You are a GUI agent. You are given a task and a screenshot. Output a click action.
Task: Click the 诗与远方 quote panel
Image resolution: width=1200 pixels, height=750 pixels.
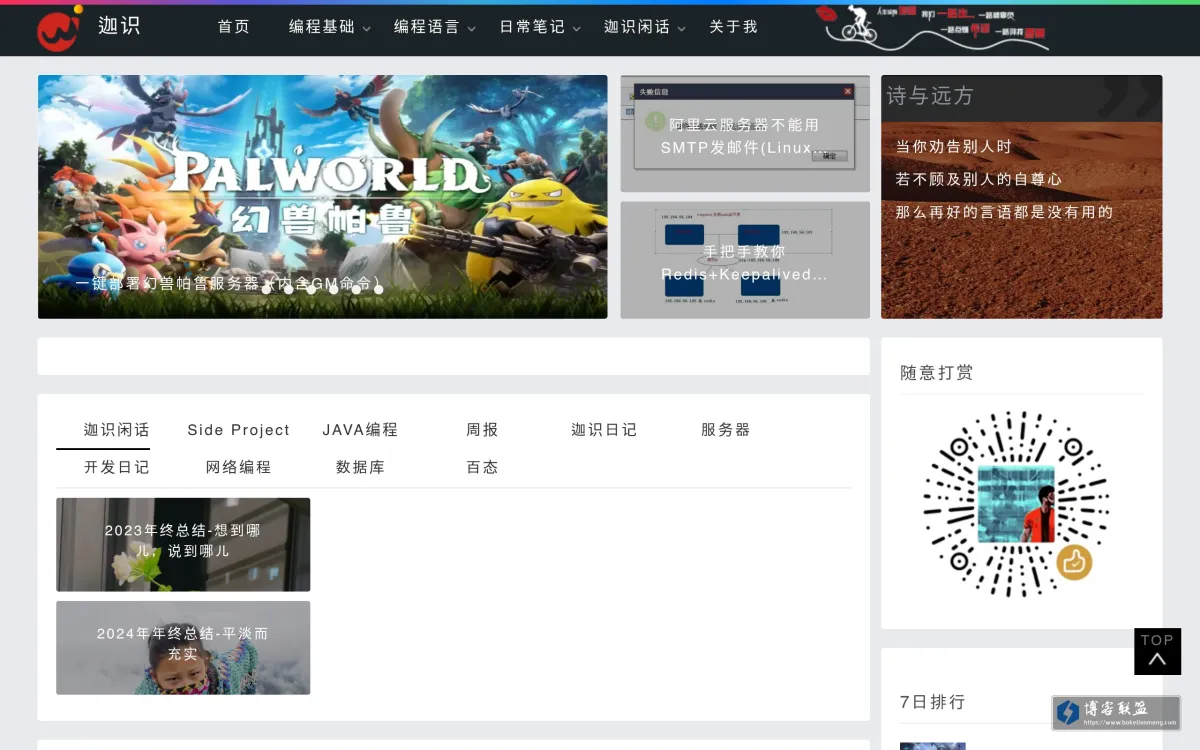coord(1021,197)
